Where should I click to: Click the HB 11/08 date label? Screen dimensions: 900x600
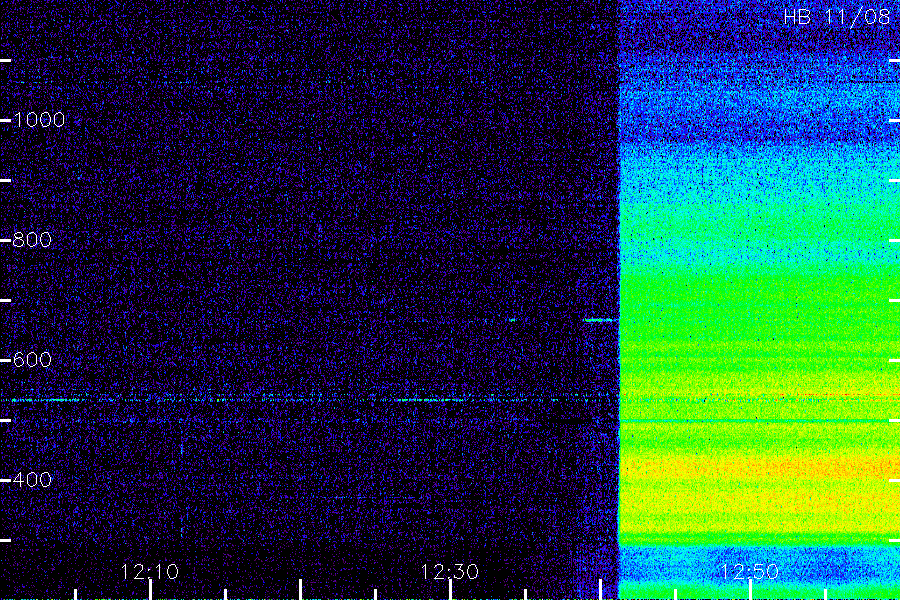(x=837, y=17)
